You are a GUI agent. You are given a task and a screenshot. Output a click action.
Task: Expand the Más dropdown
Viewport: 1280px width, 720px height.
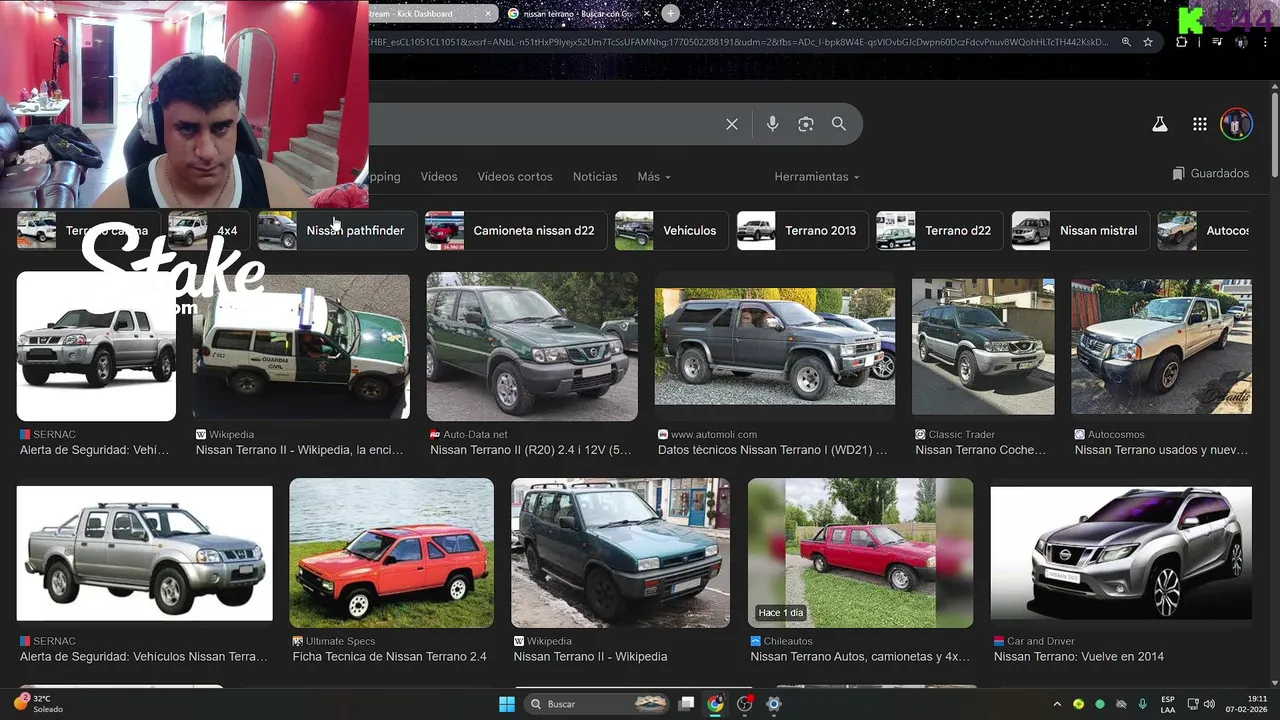pos(654,176)
